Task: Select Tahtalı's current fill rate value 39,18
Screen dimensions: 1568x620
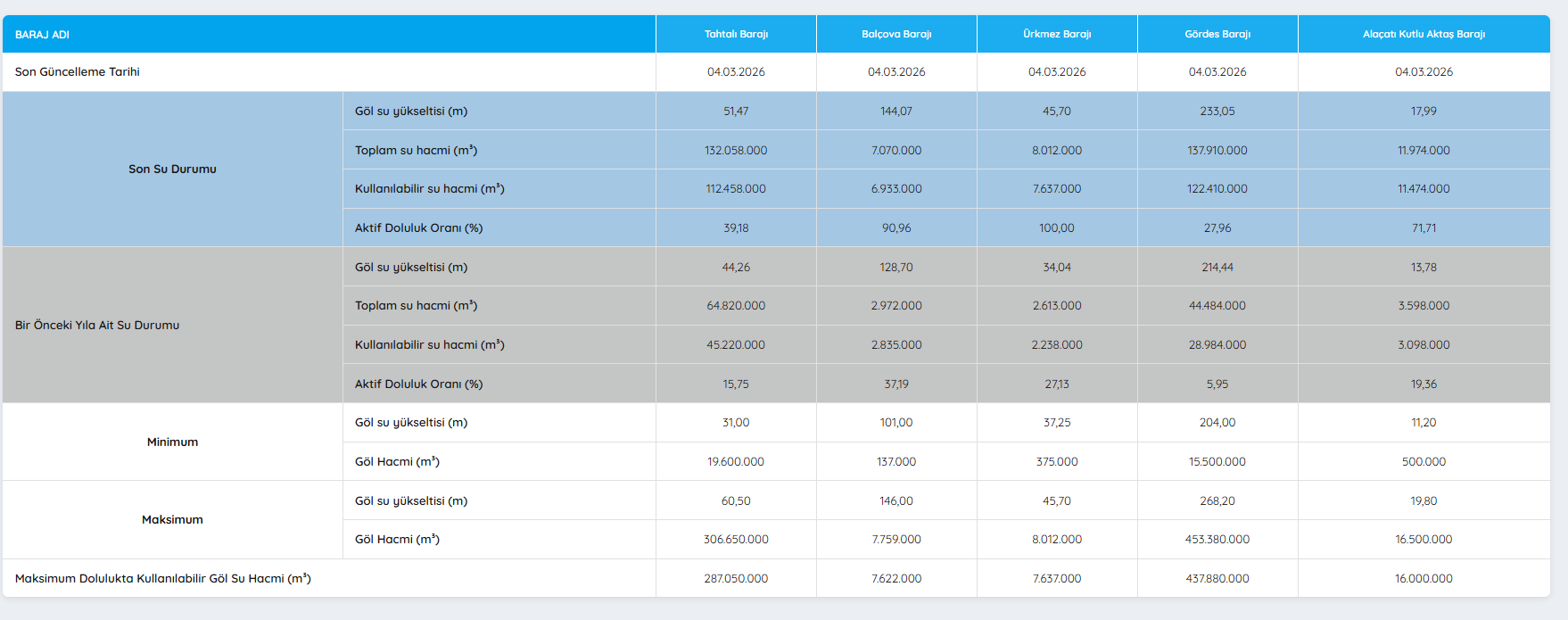Action: (x=736, y=228)
